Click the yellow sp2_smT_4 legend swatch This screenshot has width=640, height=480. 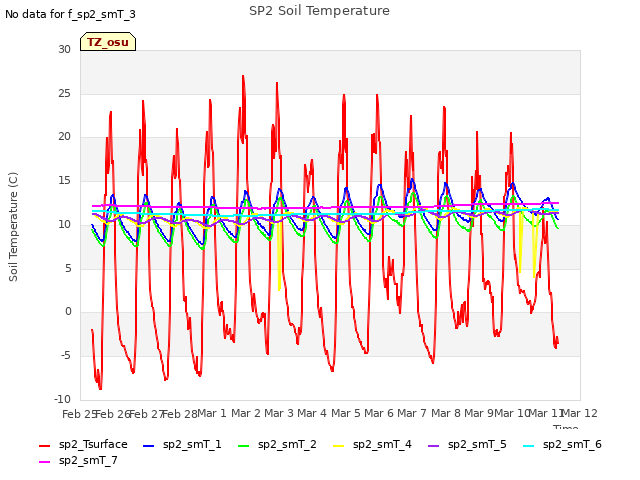(x=338, y=446)
